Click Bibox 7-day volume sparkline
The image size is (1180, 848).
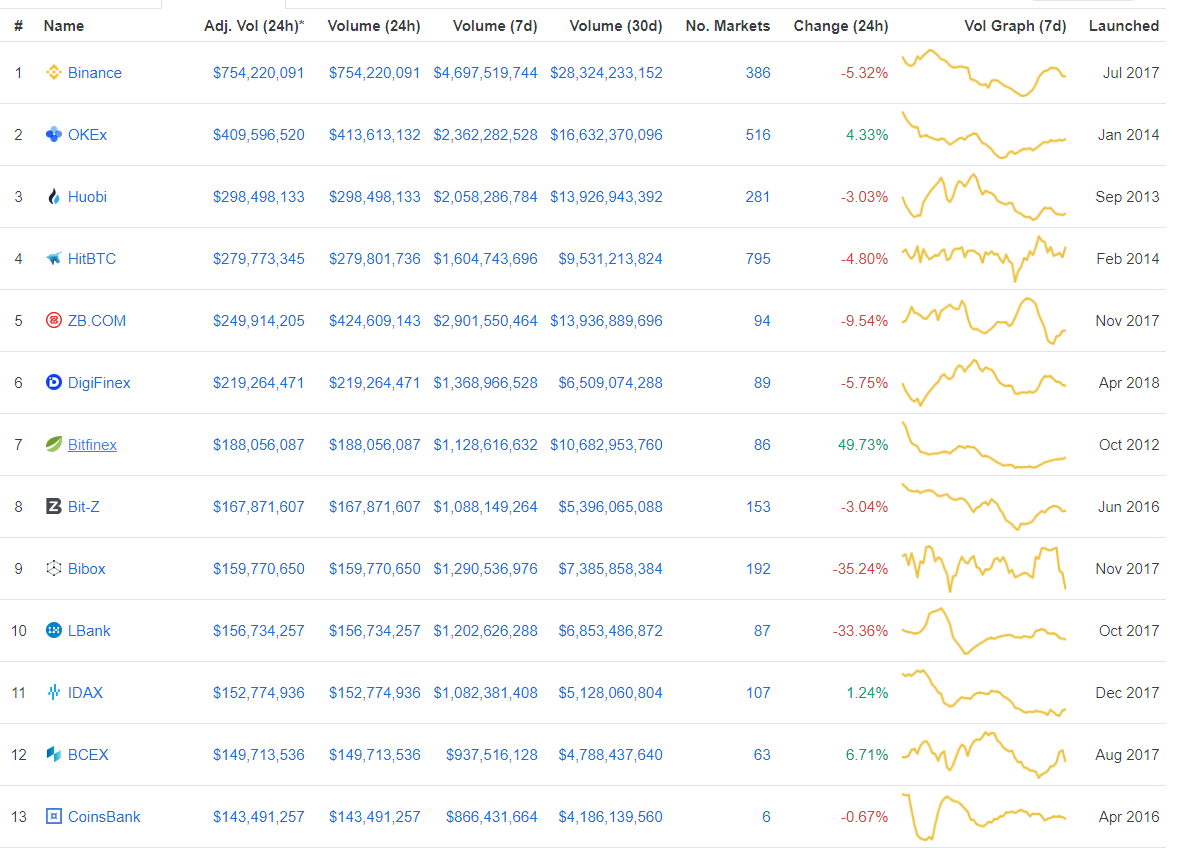[984, 569]
